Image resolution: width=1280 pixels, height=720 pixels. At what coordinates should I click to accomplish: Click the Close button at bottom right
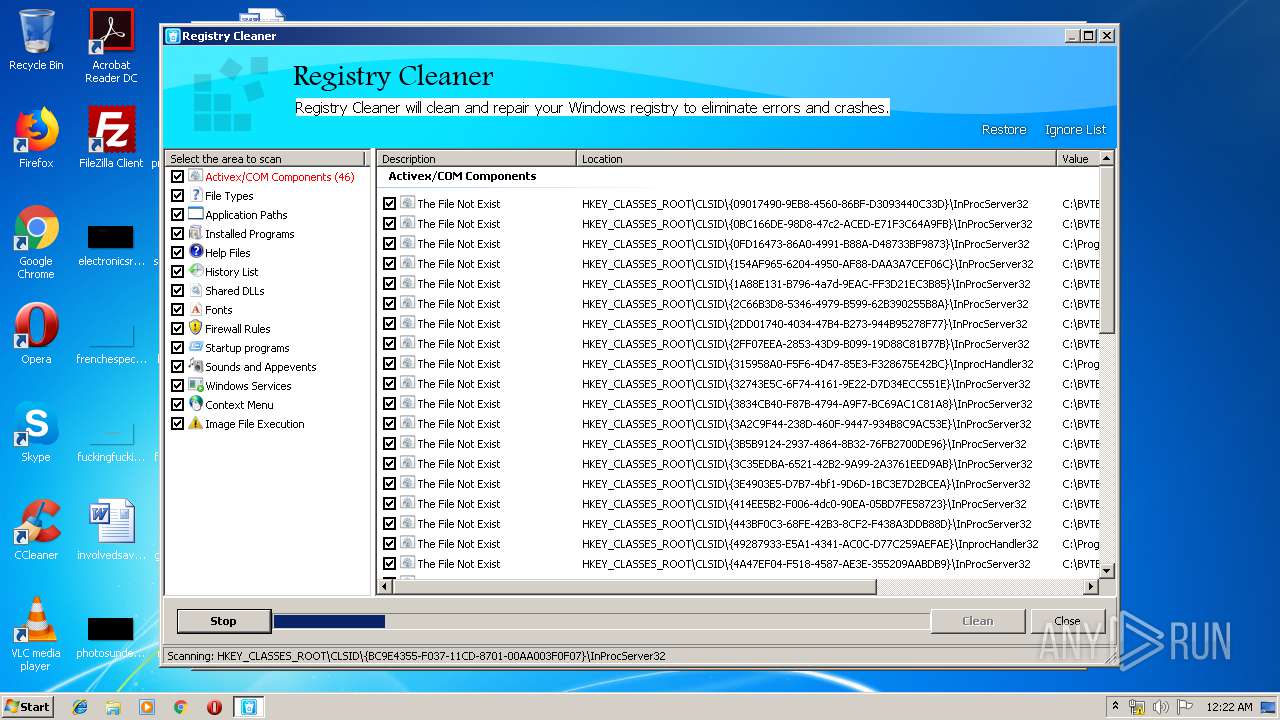[1067, 621]
